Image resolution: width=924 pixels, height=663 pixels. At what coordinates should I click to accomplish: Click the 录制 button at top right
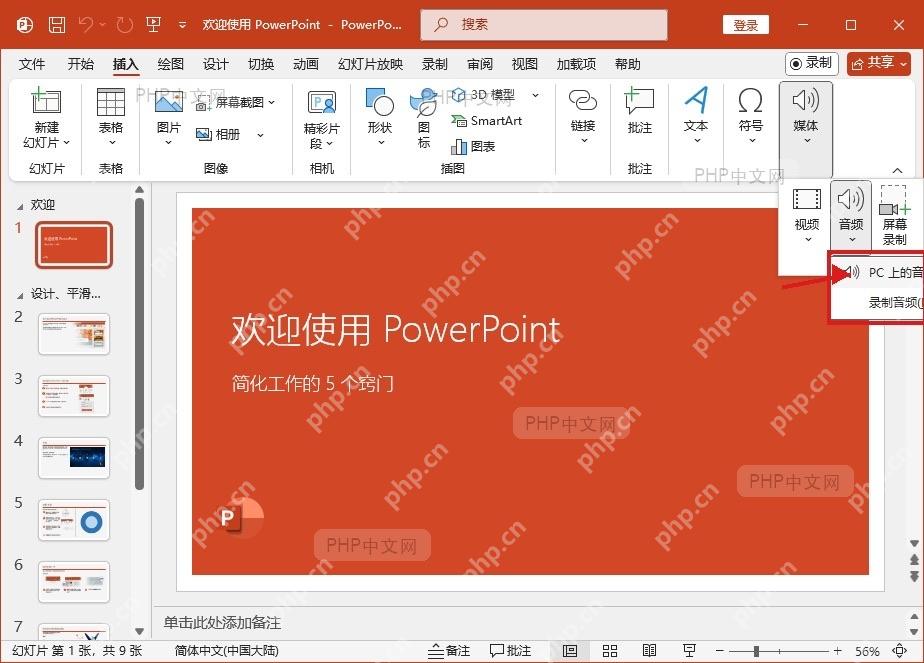[x=811, y=63]
